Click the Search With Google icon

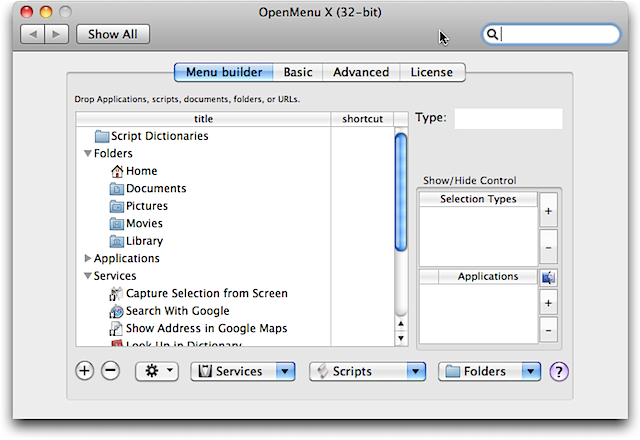(x=116, y=311)
